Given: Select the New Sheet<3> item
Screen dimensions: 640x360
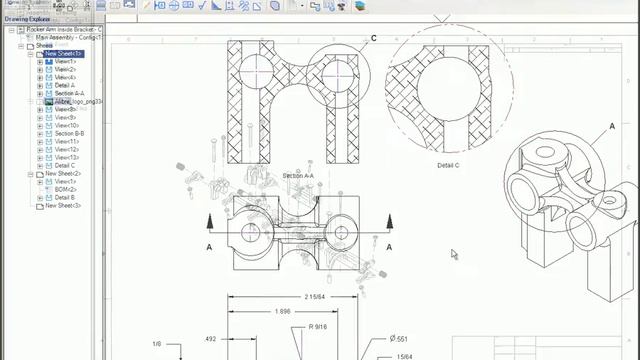Looking at the screenshot, I should click(63, 205).
